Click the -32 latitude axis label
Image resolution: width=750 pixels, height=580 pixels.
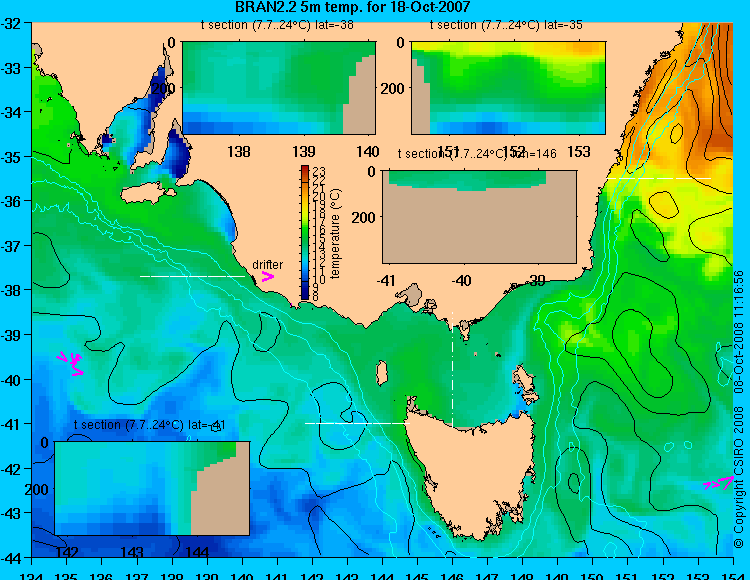tap(11, 23)
